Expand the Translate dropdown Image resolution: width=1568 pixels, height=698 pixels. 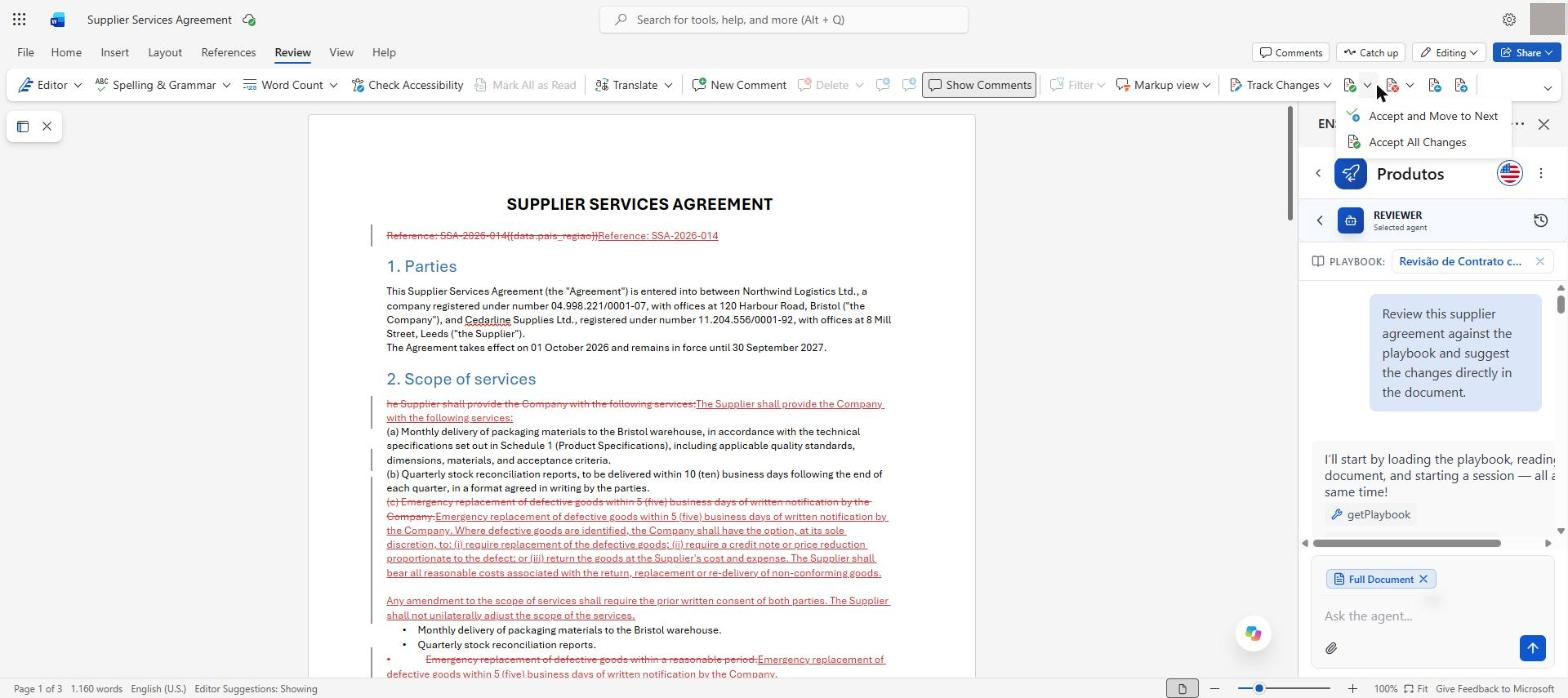(x=668, y=85)
